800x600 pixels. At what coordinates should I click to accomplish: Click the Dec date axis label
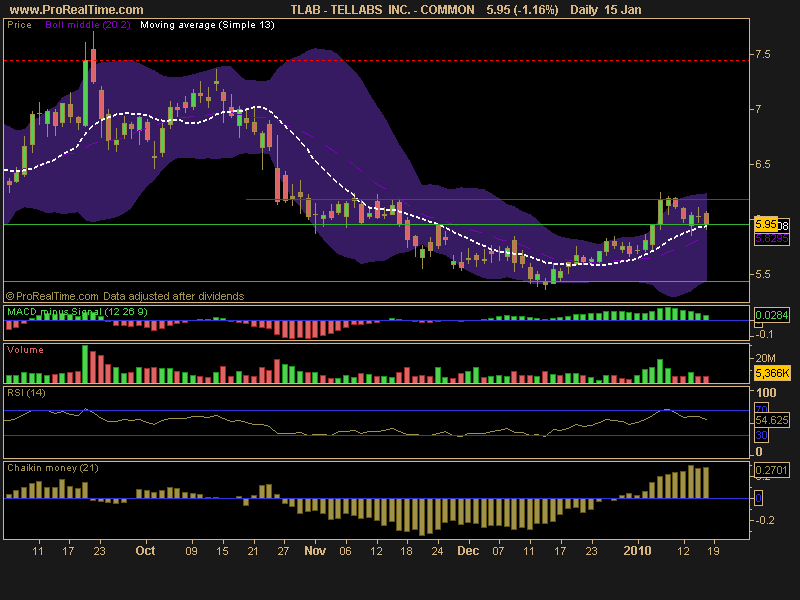coord(468,551)
